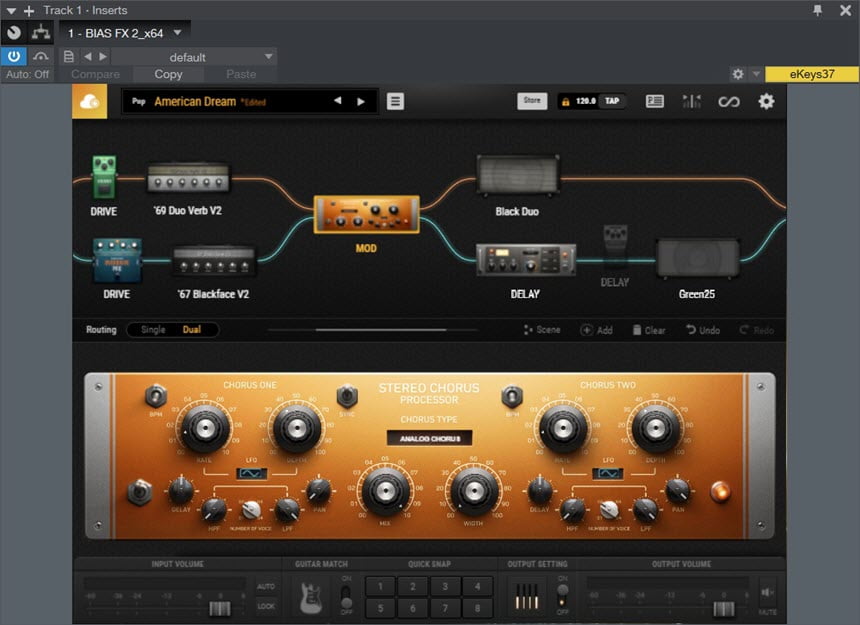860x625 pixels.
Task: Open the Scene option
Action: (542, 329)
